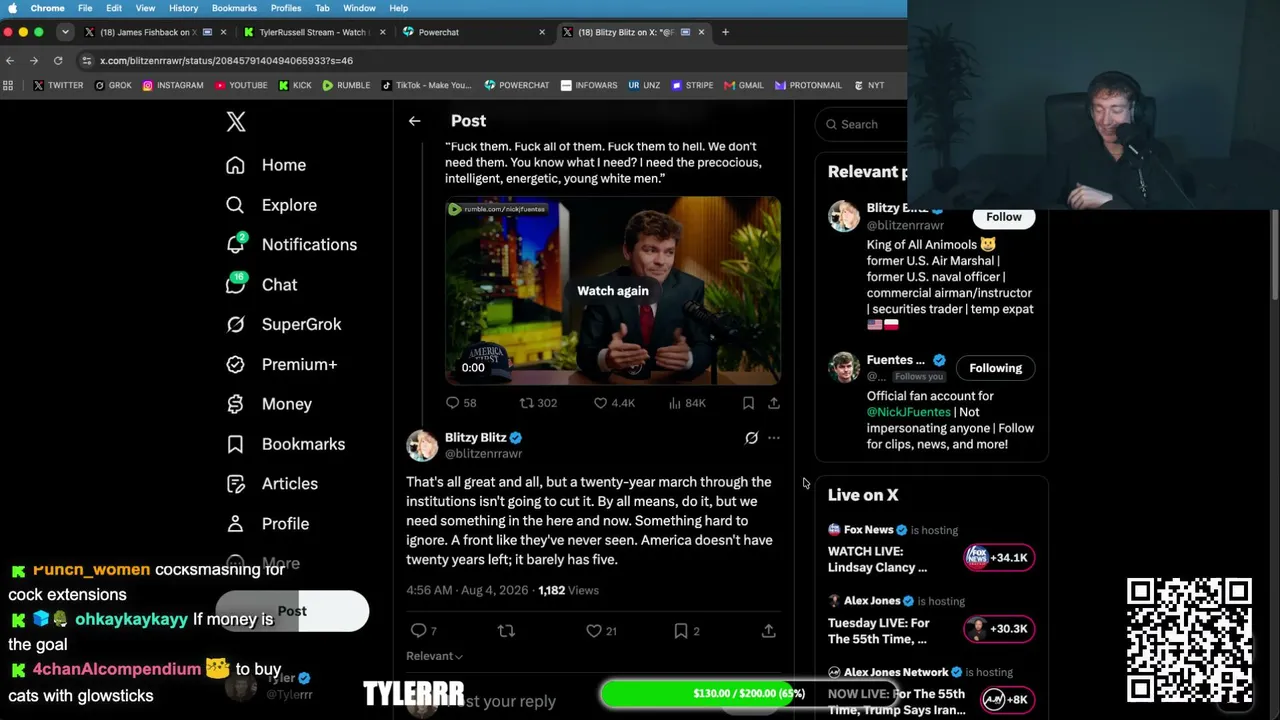View site information icon in address bar
Viewport: 1280px width, 720px height.
click(87, 60)
